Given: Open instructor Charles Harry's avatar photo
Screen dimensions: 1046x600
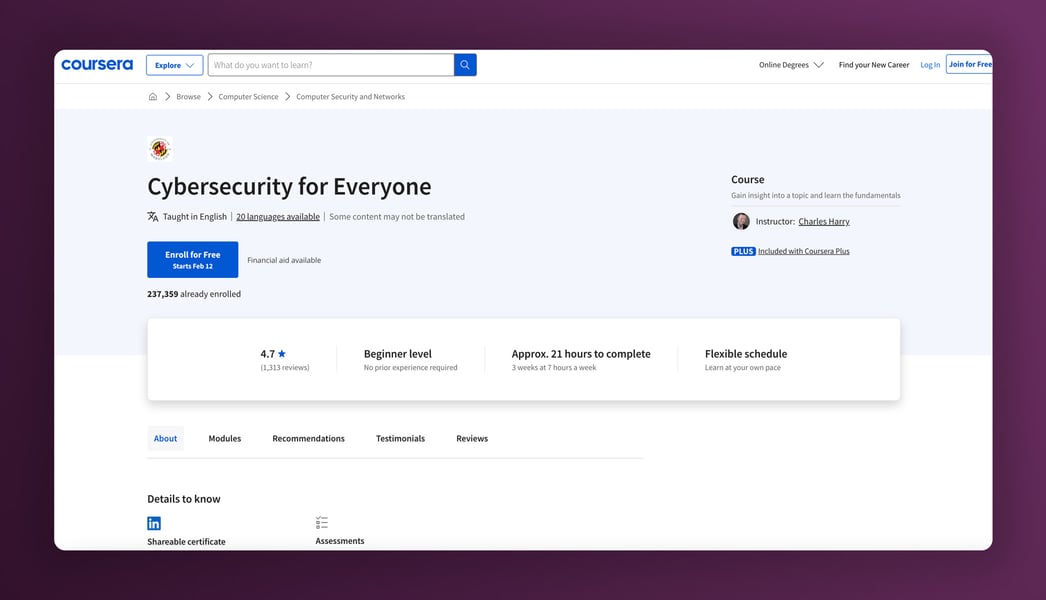Looking at the screenshot, I should [x=741, y=220].
